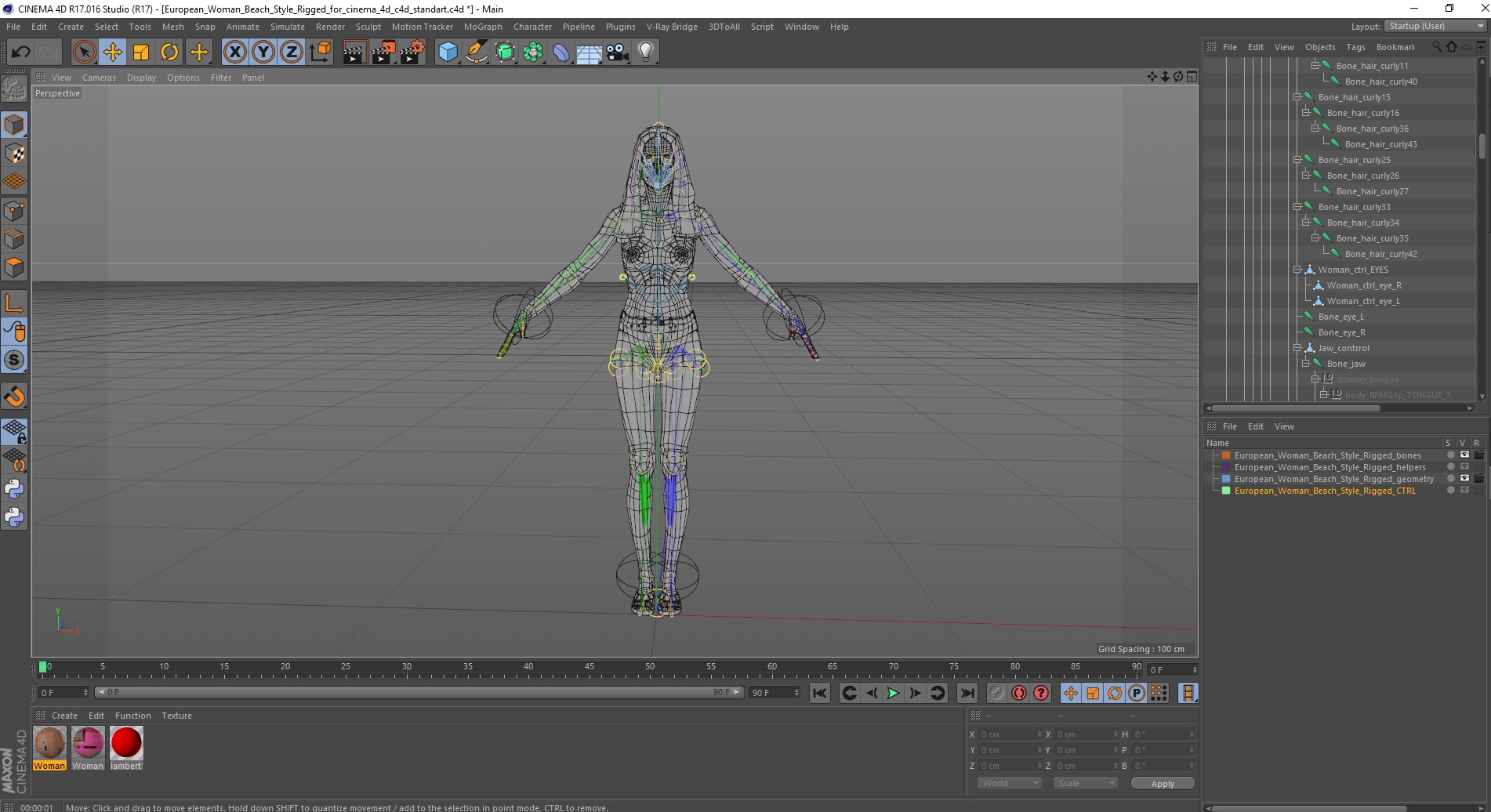Add a Camera object
Viewport: 1491px width, 812px height.
click(618, 53)
